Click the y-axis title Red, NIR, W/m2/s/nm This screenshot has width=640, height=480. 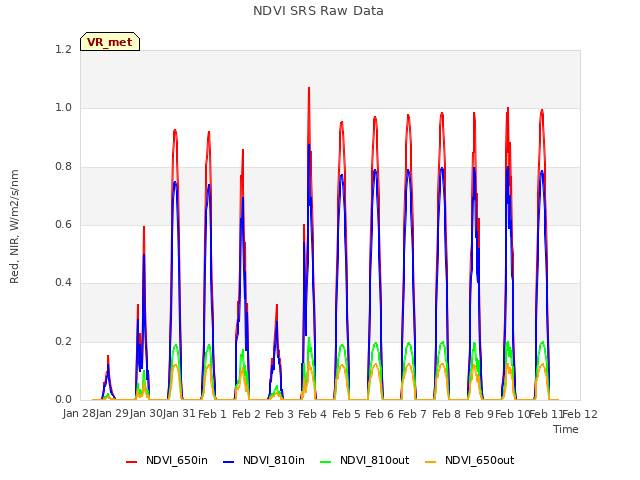[x=14, y=227]
